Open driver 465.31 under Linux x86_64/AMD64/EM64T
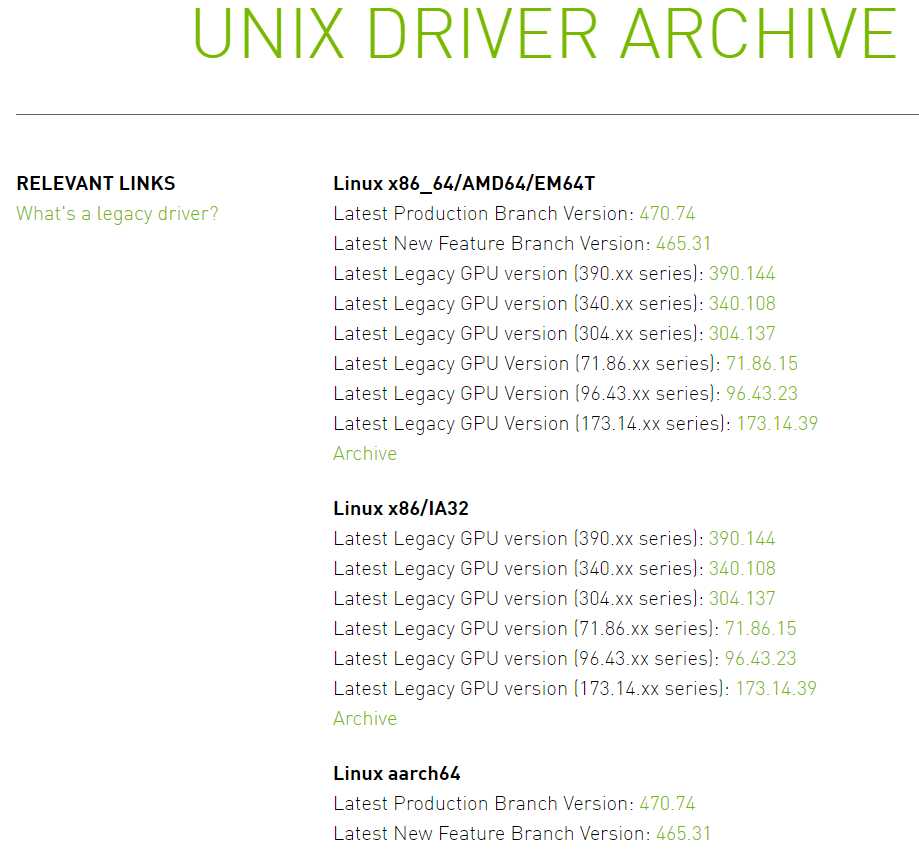The image size is (919, 854). tap(683, 243)
